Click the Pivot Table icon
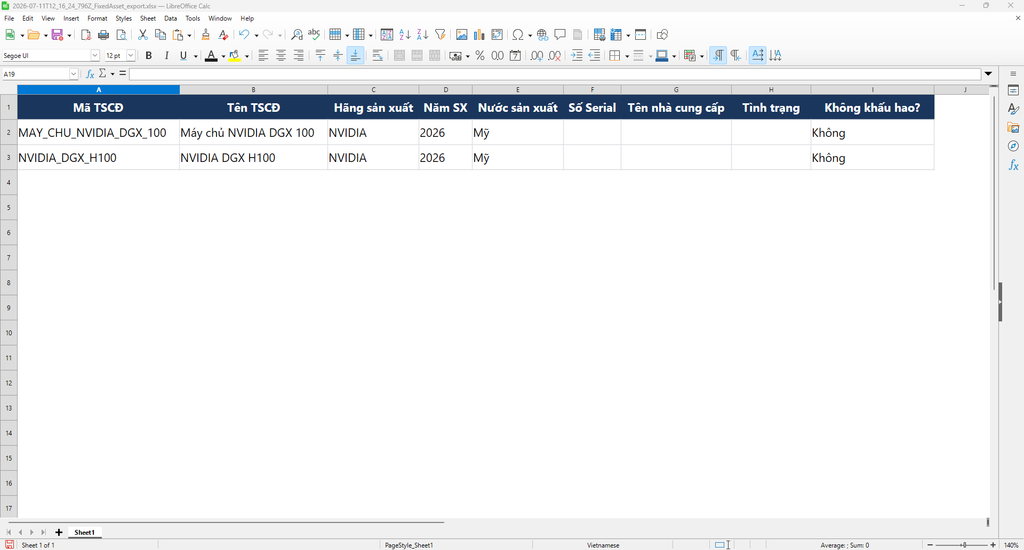 pos(497,35)
